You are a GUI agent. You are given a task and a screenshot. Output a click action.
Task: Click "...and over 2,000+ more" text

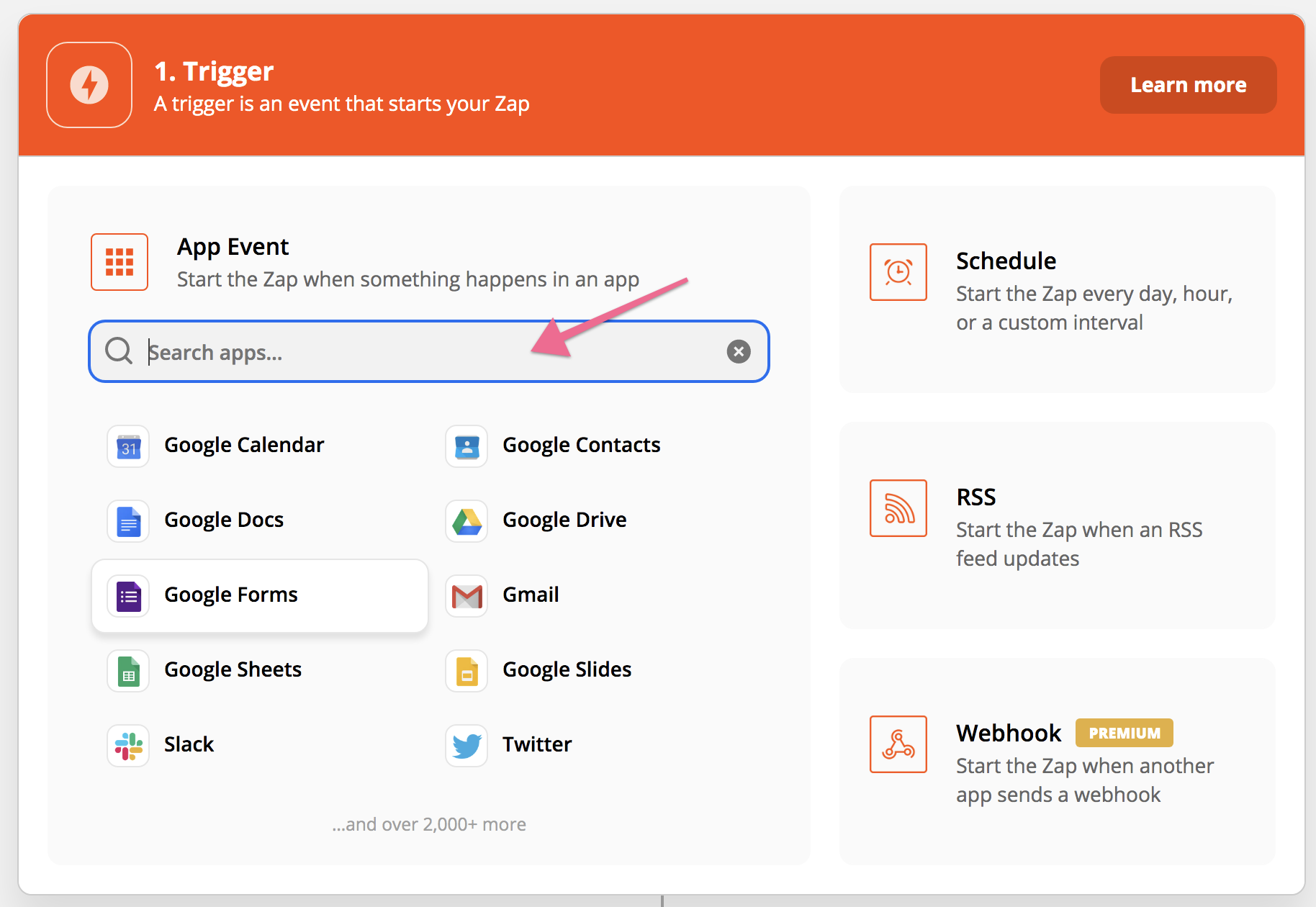click(x=429, y=824)
